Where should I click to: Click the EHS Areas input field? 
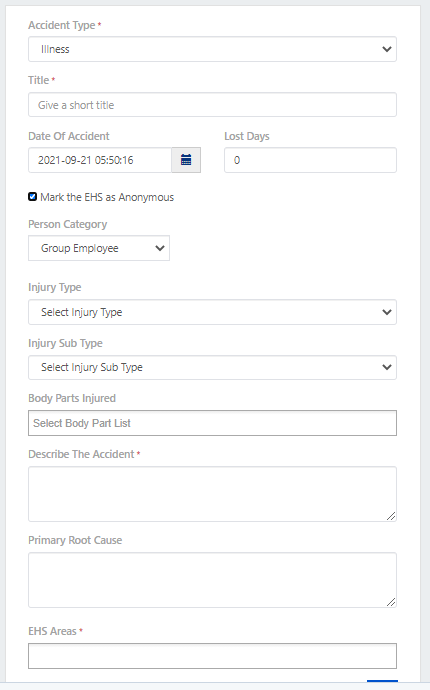click(x=213, y=656)
